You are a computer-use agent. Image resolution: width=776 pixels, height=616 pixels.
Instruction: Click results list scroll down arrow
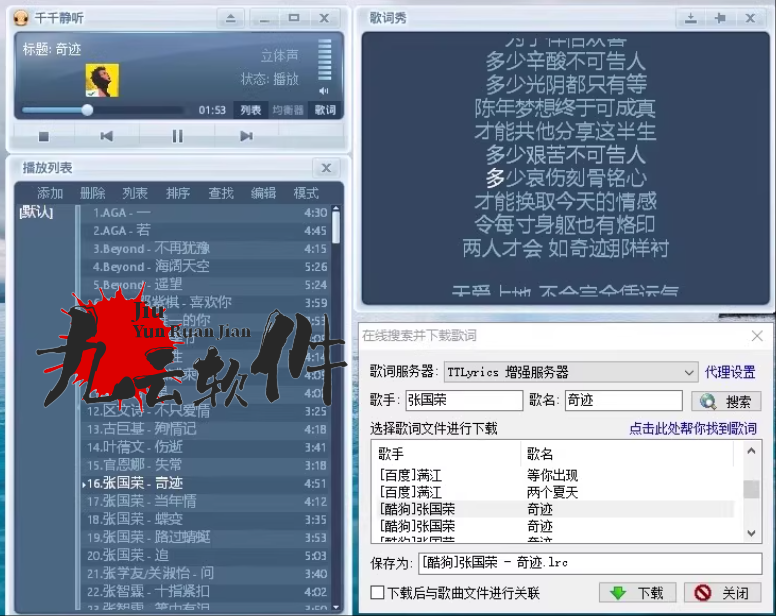[x=751, y=533]
